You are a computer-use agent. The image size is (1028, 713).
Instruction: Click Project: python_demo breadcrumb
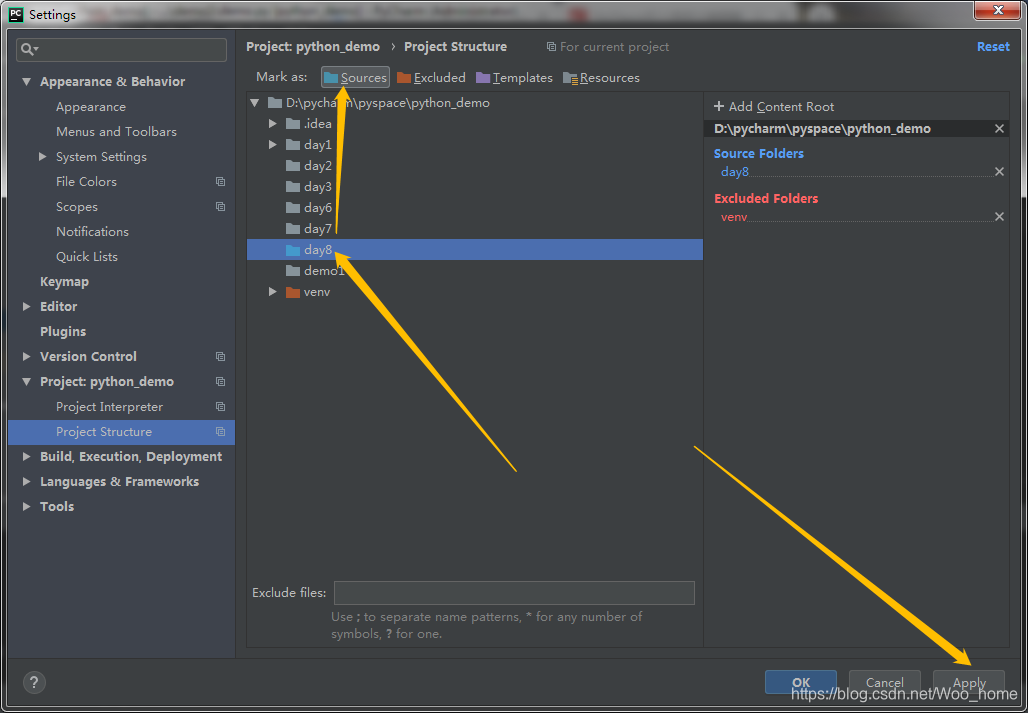coord(313,47)
